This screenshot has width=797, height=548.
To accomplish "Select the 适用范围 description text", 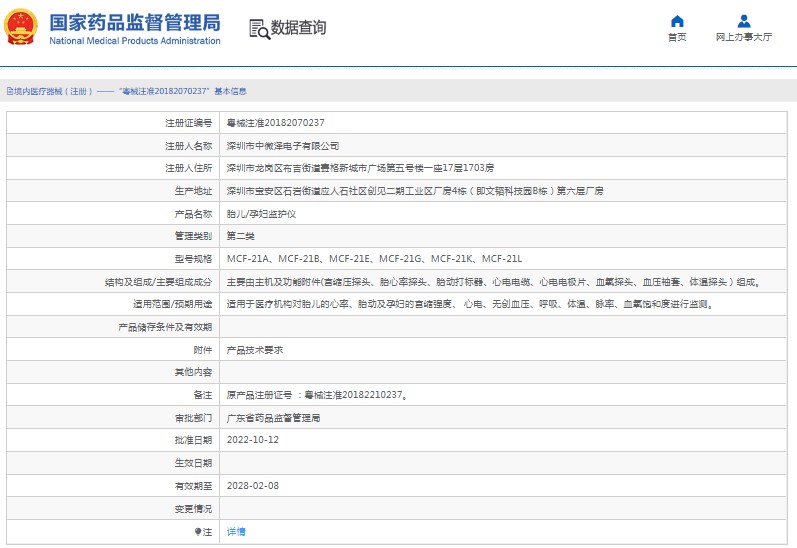I will point(470,304).
